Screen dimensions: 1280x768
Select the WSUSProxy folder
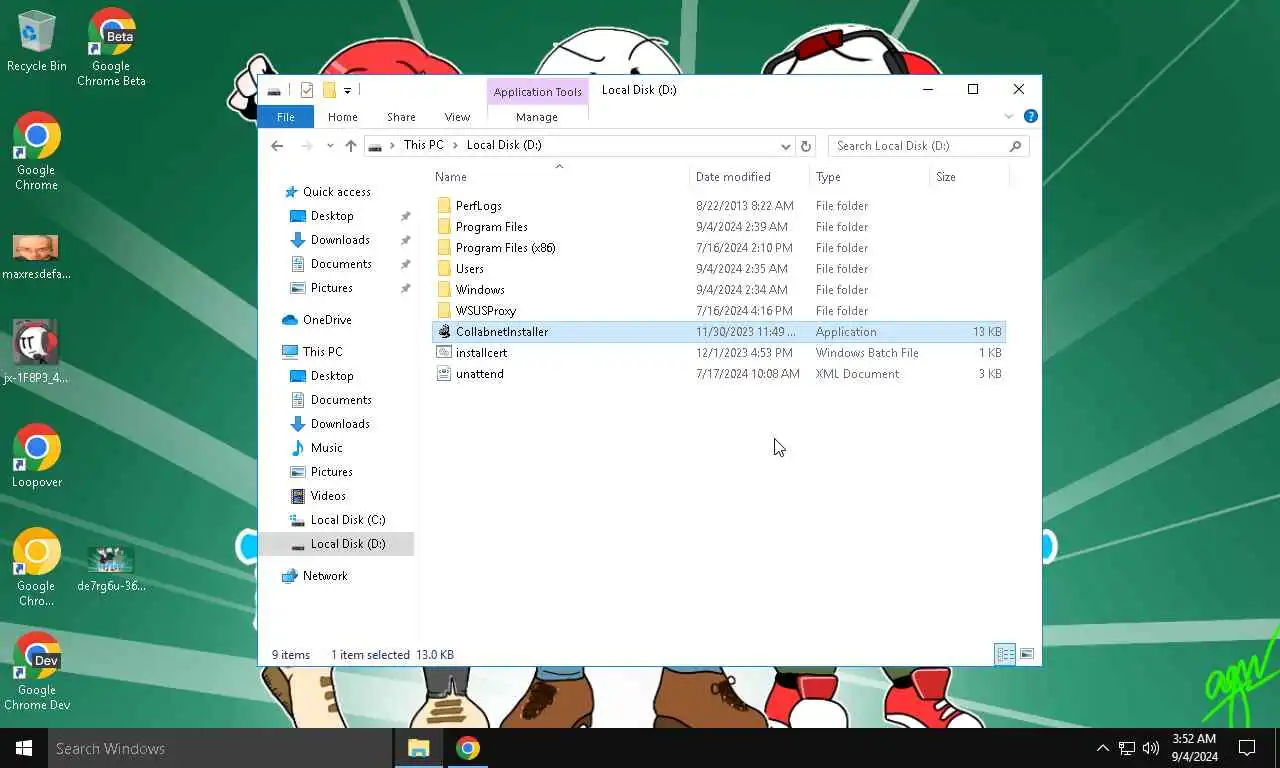(719, 311)
